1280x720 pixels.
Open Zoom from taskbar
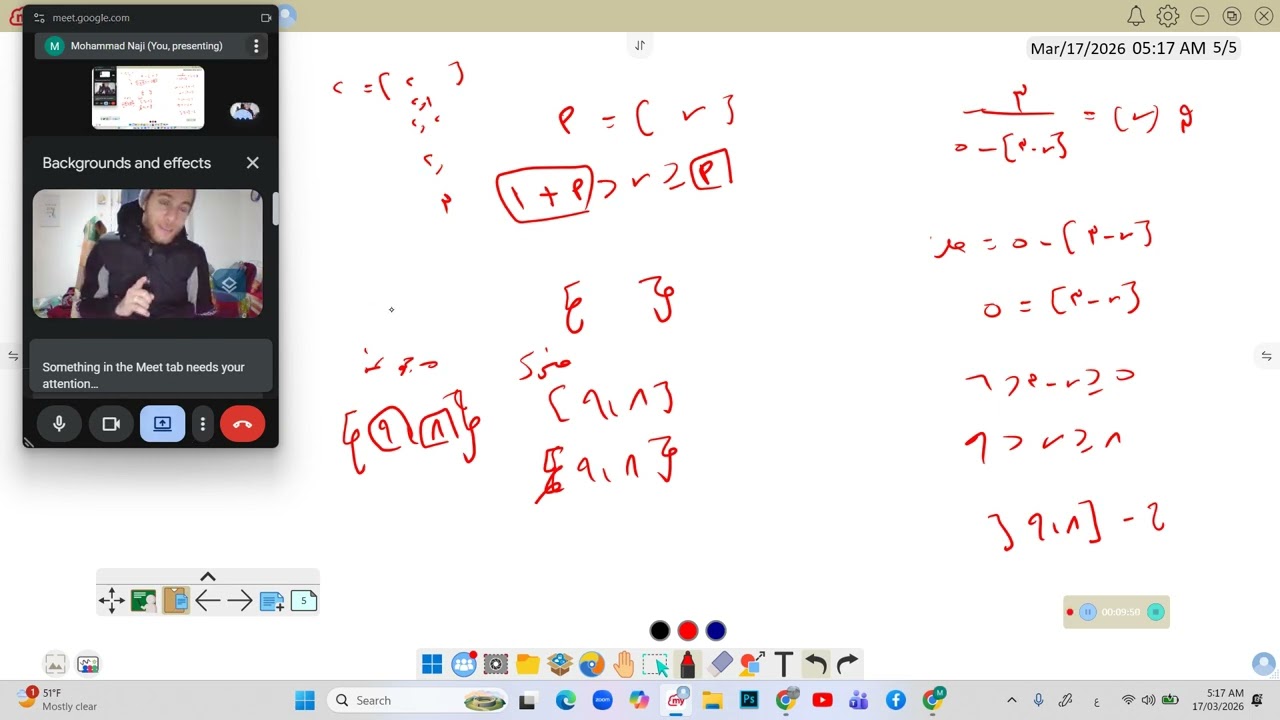click(602, 700)
